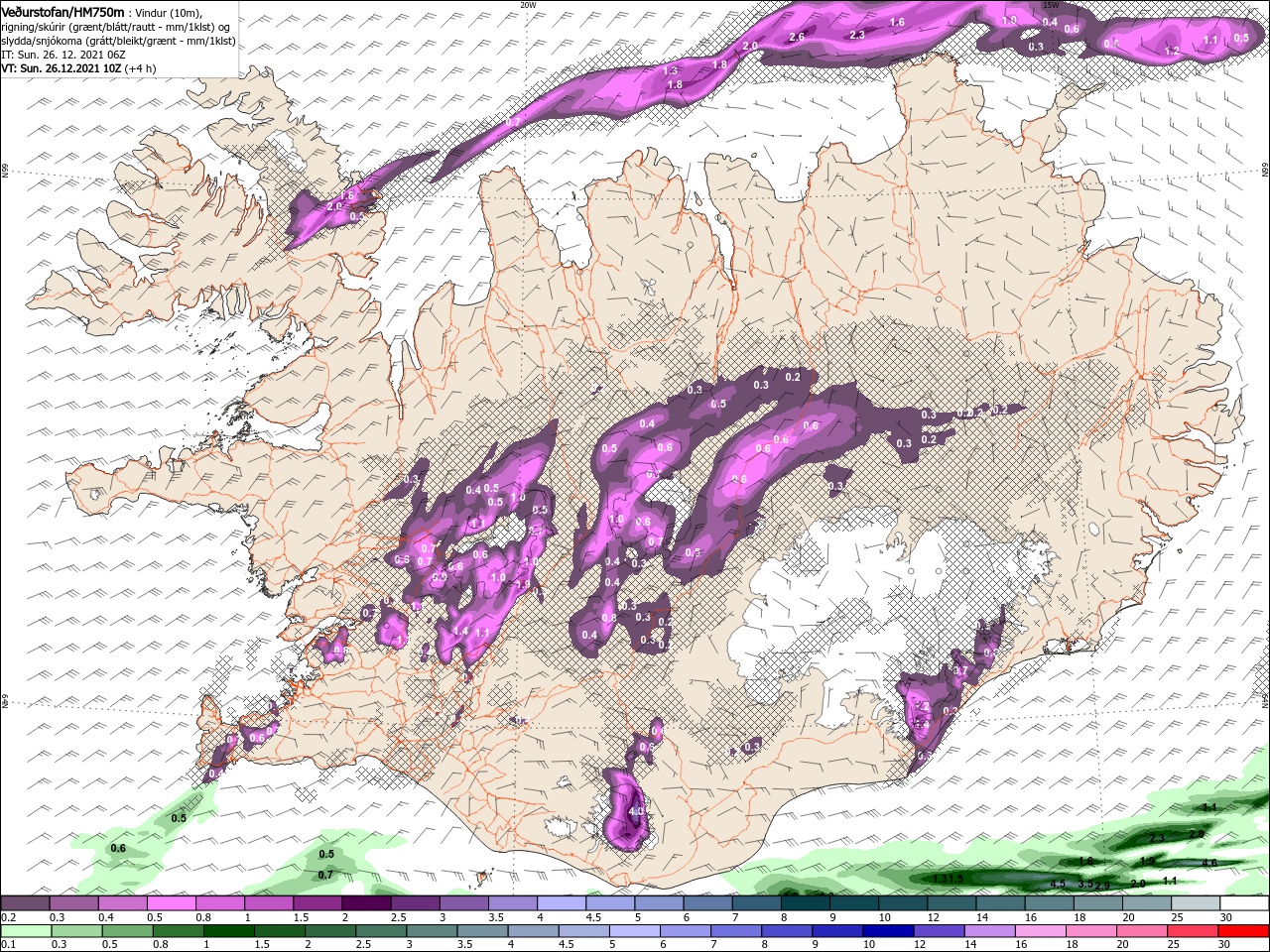Click the '20W' longitude label at top

pos(528,4)
